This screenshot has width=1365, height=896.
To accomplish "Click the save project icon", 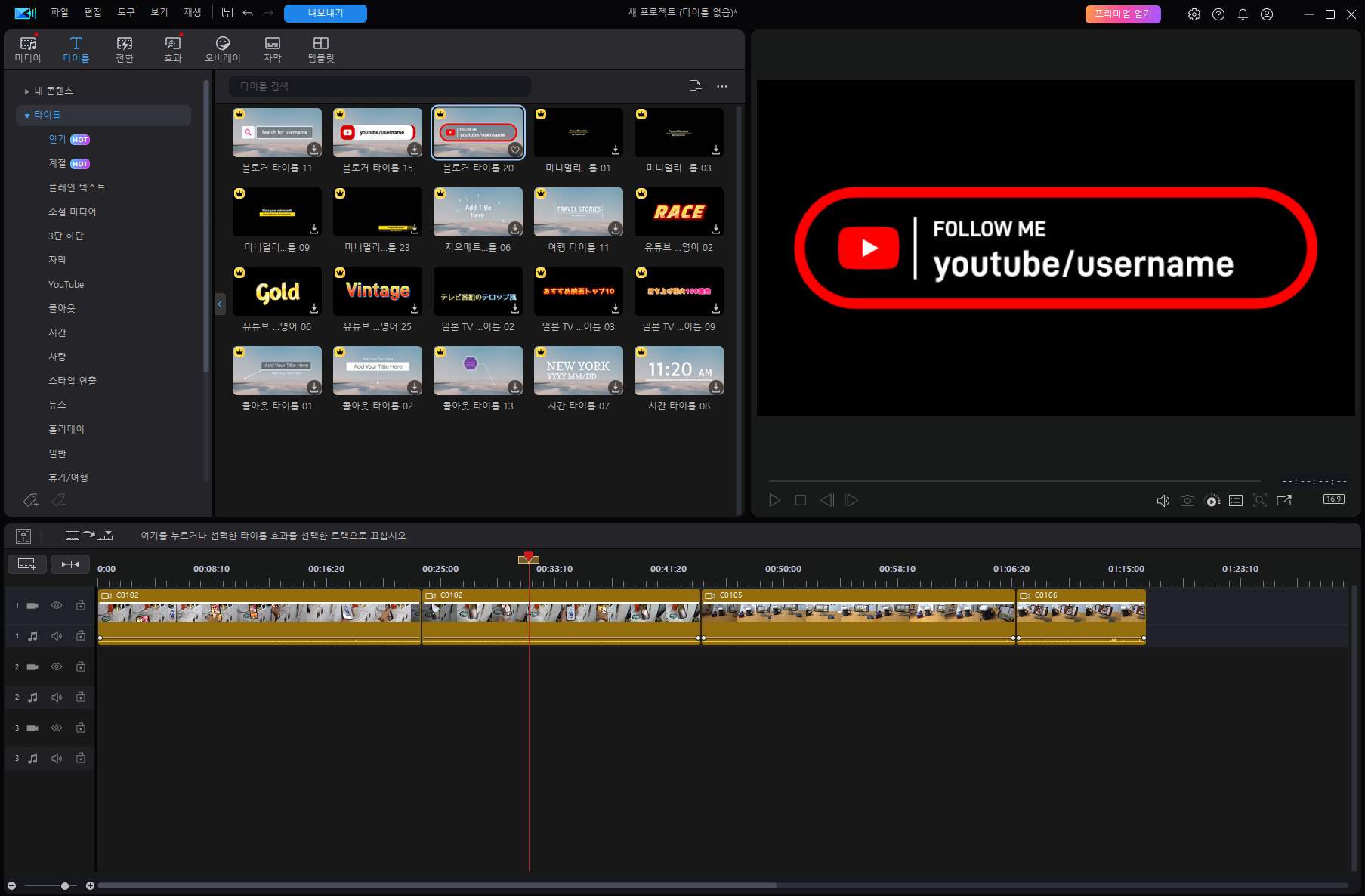I will [227, 13].
